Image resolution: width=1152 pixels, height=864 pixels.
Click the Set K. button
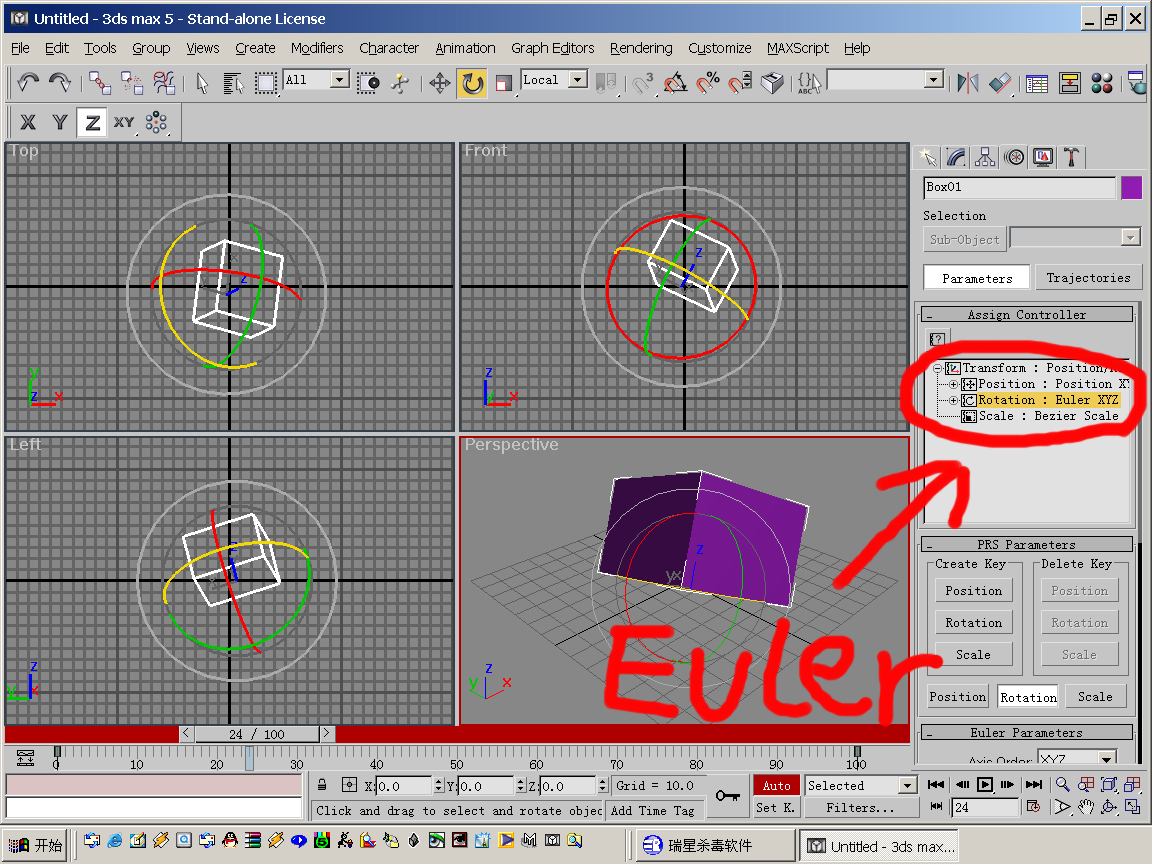776,807
